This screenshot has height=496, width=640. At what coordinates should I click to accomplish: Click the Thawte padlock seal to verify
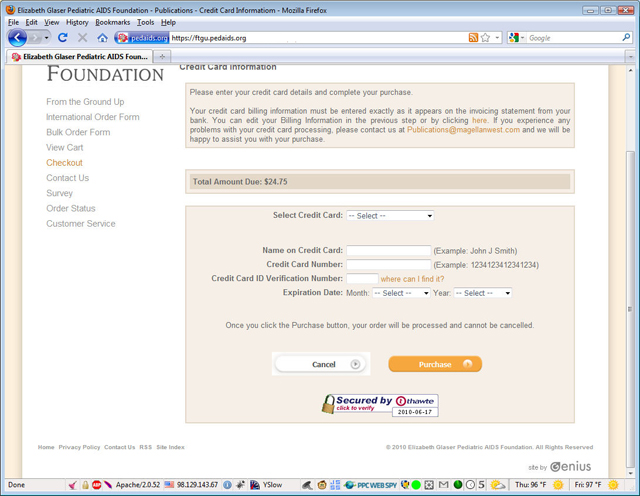coord(380,405)
